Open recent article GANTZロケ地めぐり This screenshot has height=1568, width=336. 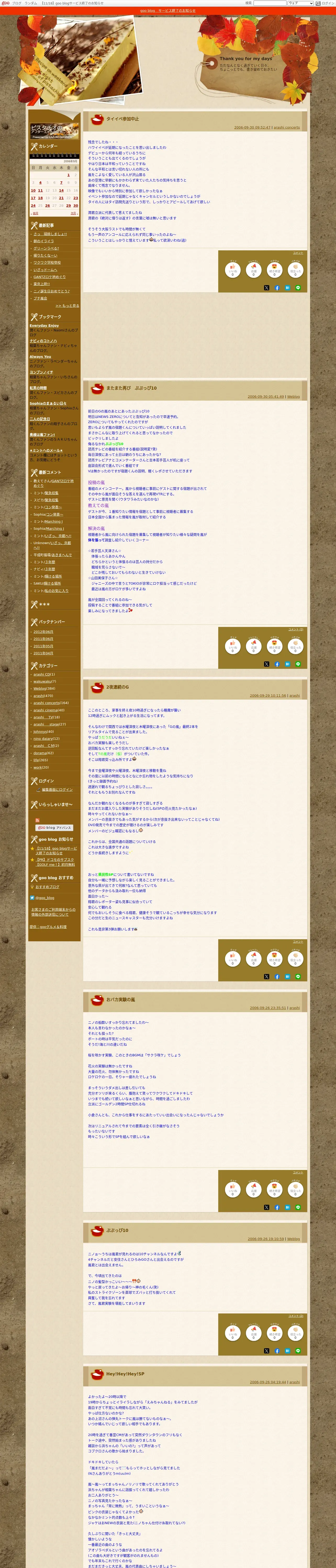click(x=49, y=277)
